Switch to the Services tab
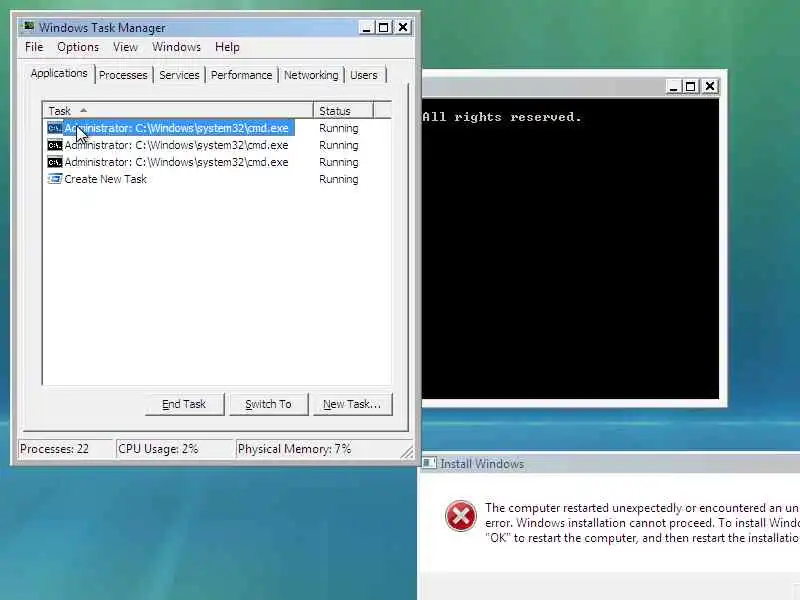 179,75
